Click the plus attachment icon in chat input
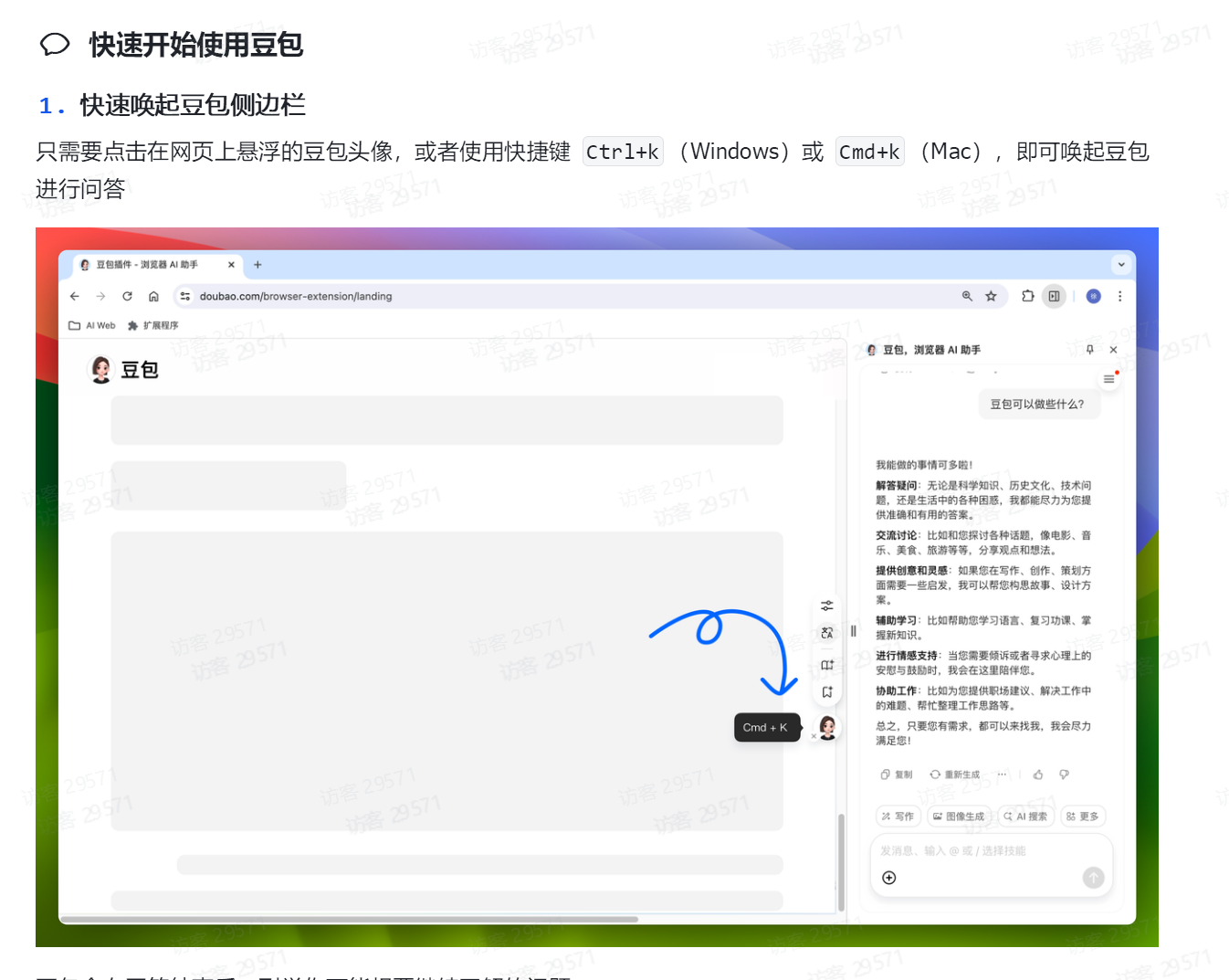 tap(889, 878)
